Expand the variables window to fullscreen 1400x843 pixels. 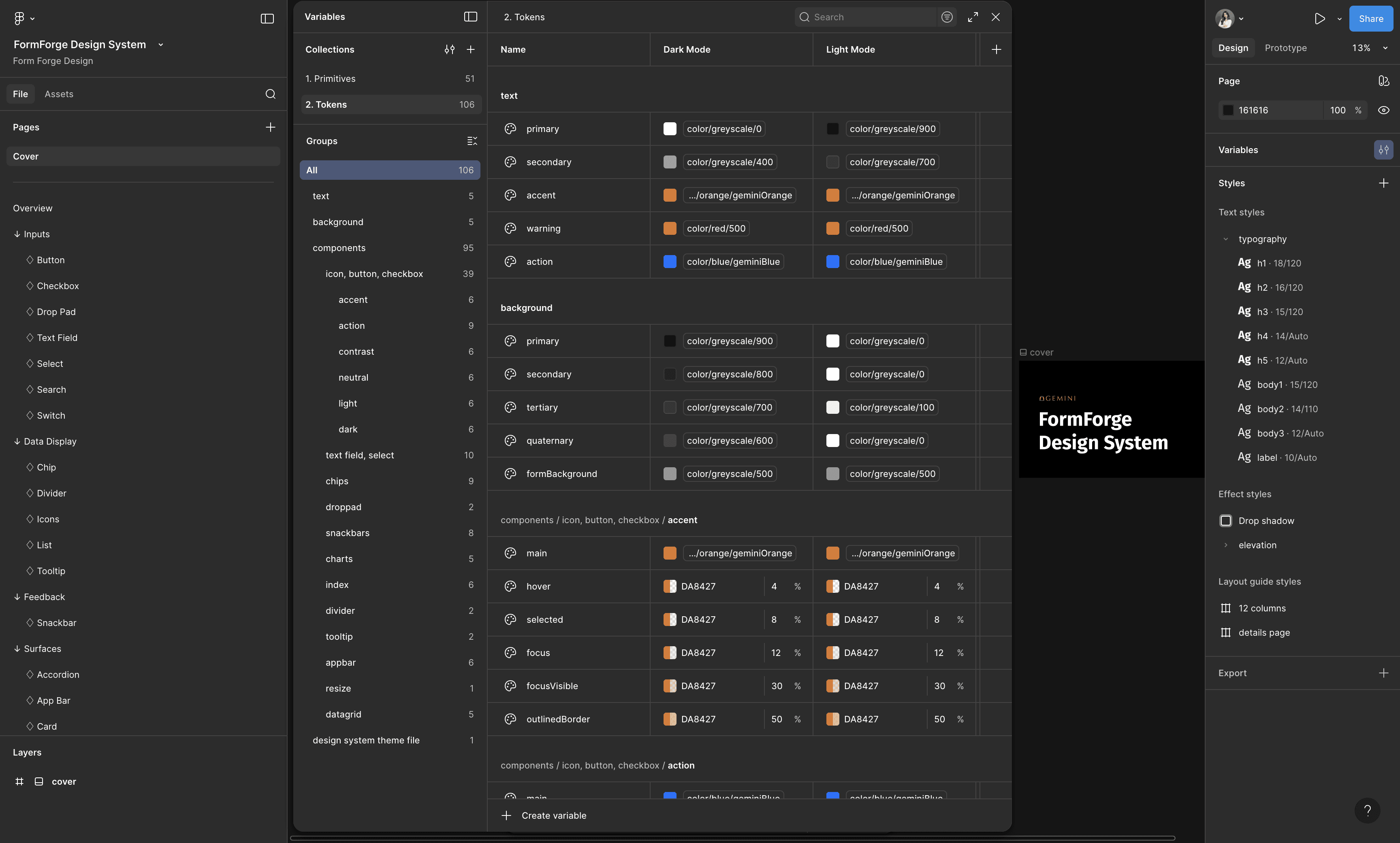tap(973, 17)
